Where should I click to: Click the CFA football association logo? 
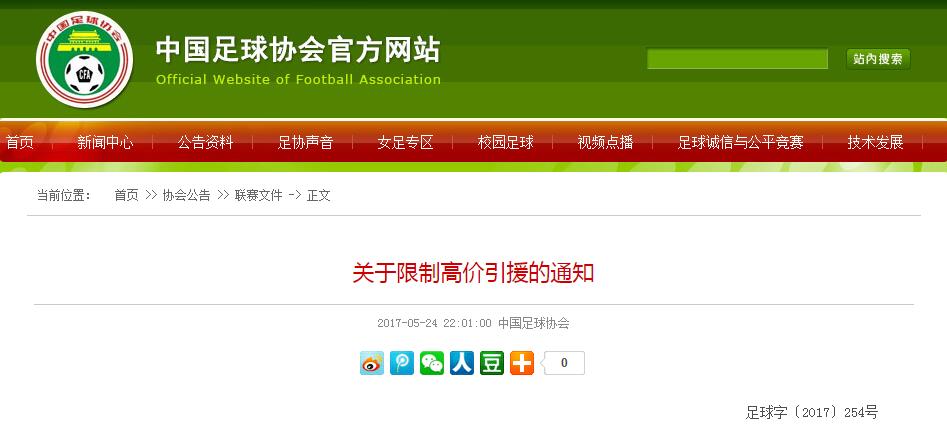pyautogui.click(x=85, y=59)
